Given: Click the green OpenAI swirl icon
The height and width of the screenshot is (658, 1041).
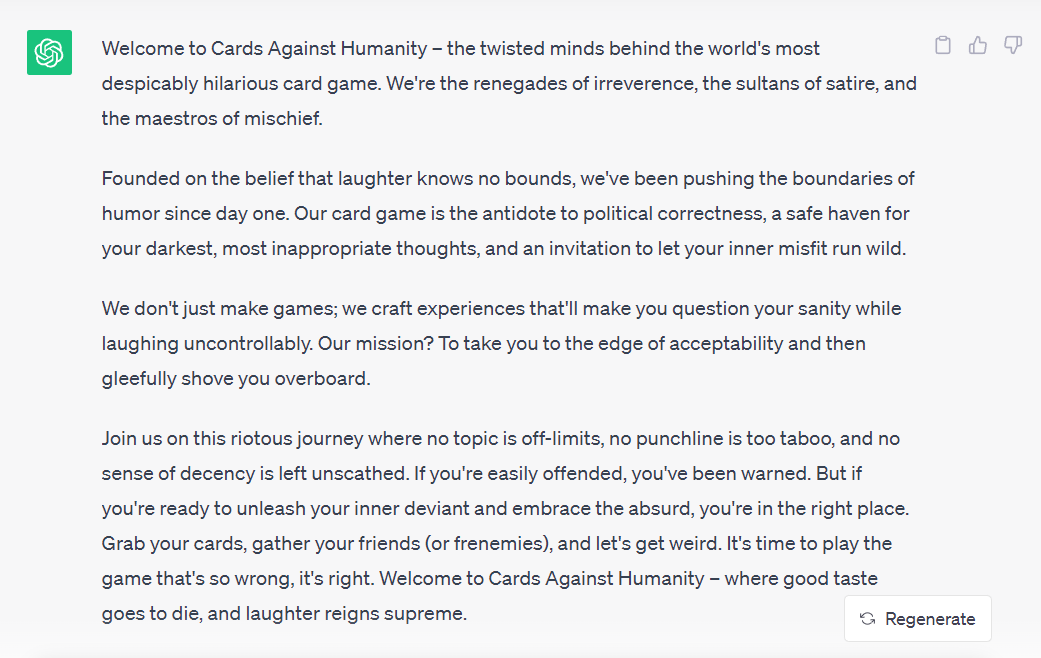Looking at the screenshot, I should click(49, 52).
